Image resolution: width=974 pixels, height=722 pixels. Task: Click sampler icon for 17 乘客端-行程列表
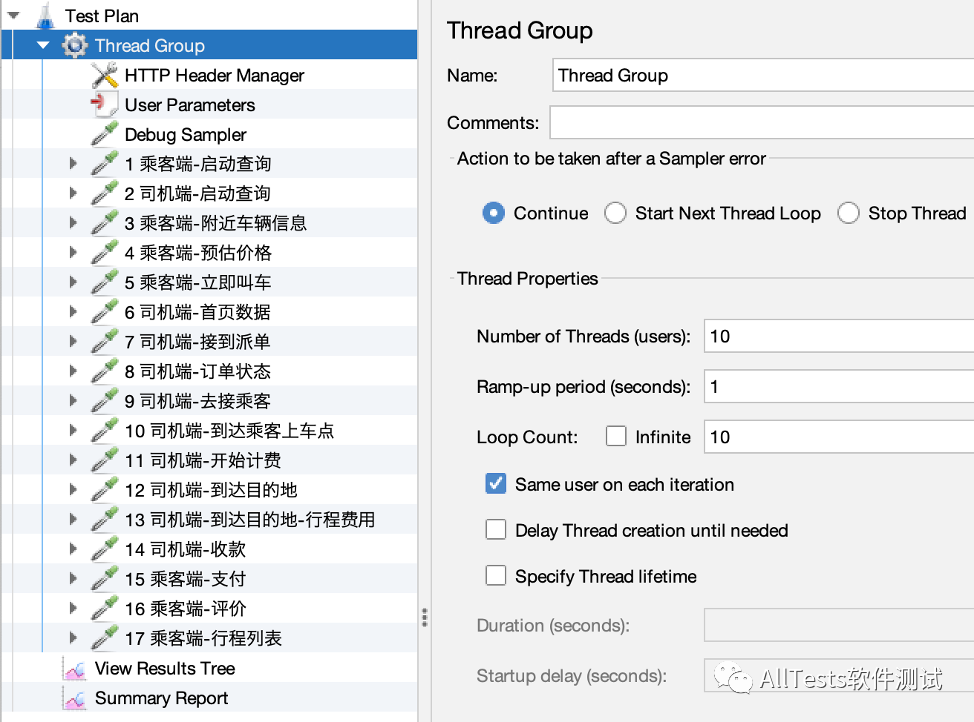pyautogui.click(x=104, y=638)
